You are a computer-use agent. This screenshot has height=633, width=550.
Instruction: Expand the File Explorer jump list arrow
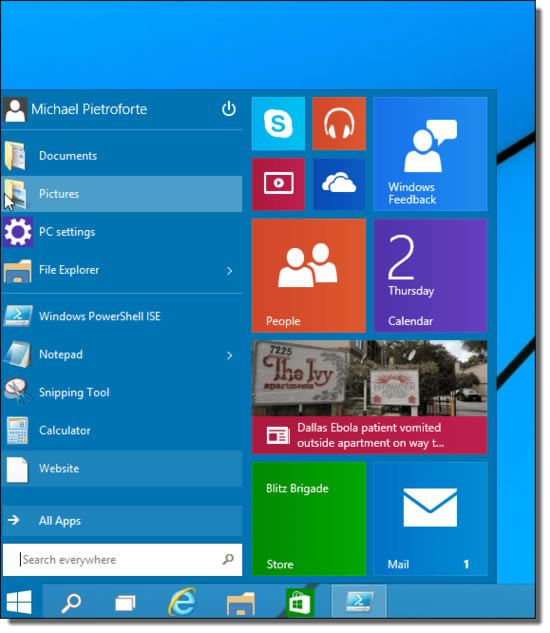pyautogui.click(x=229, y=271)
